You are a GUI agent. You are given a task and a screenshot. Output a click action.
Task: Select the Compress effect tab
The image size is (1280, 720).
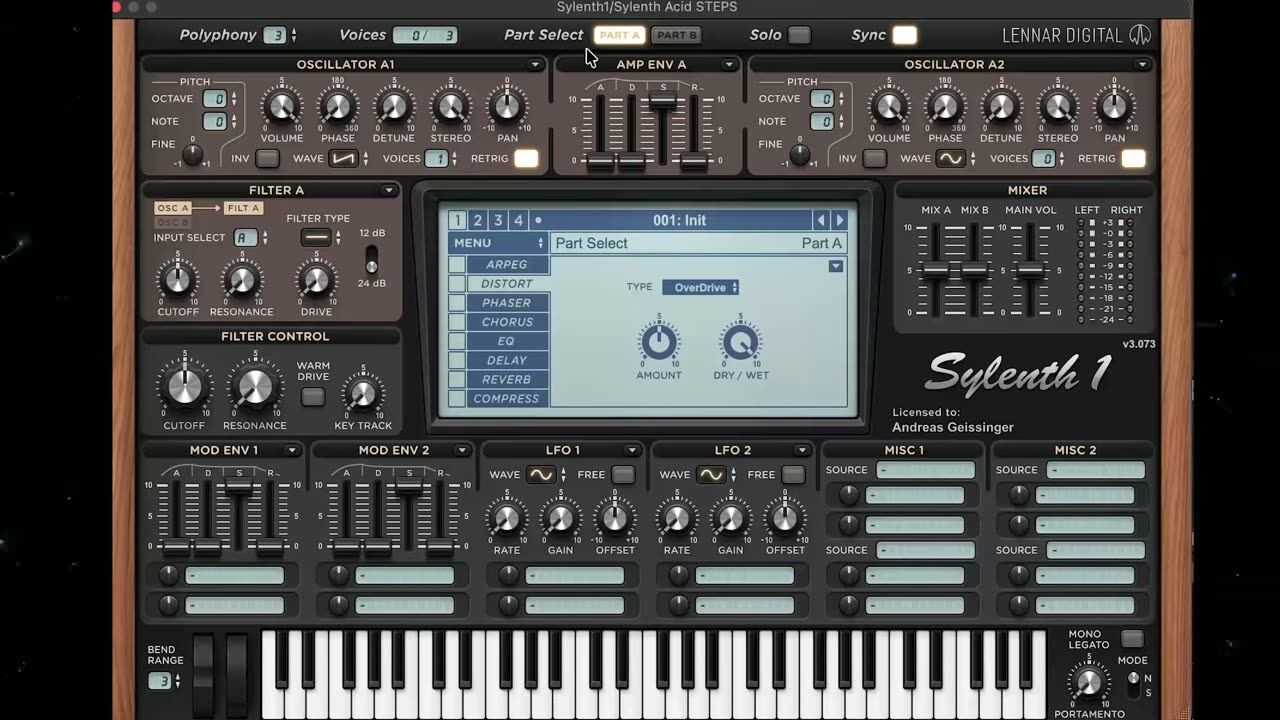click(507, 399)
